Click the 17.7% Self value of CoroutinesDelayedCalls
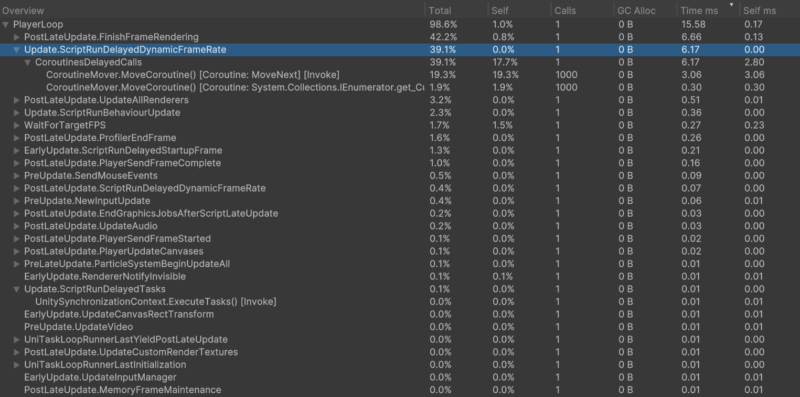The image size is (800, 397). 505,62
